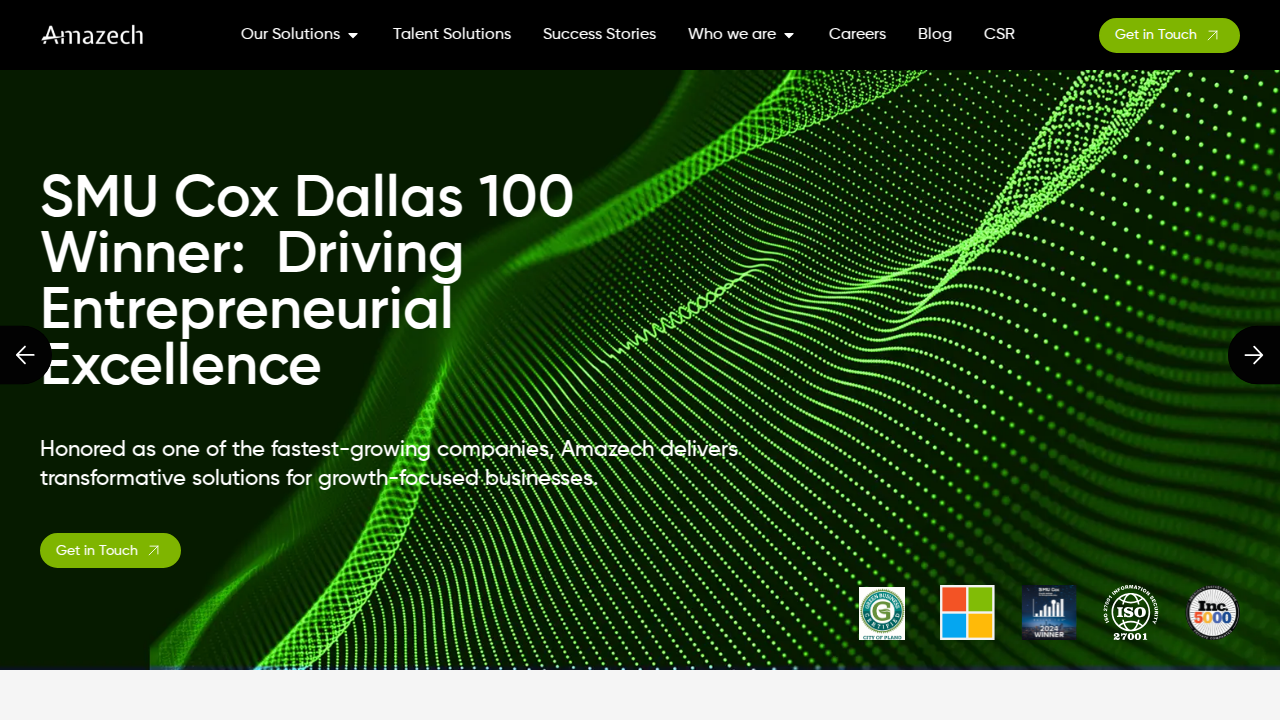This screenshot has height=720, width=1280.
Task: Click the header Get in Touch button
Action: [x=1169, y=35]
